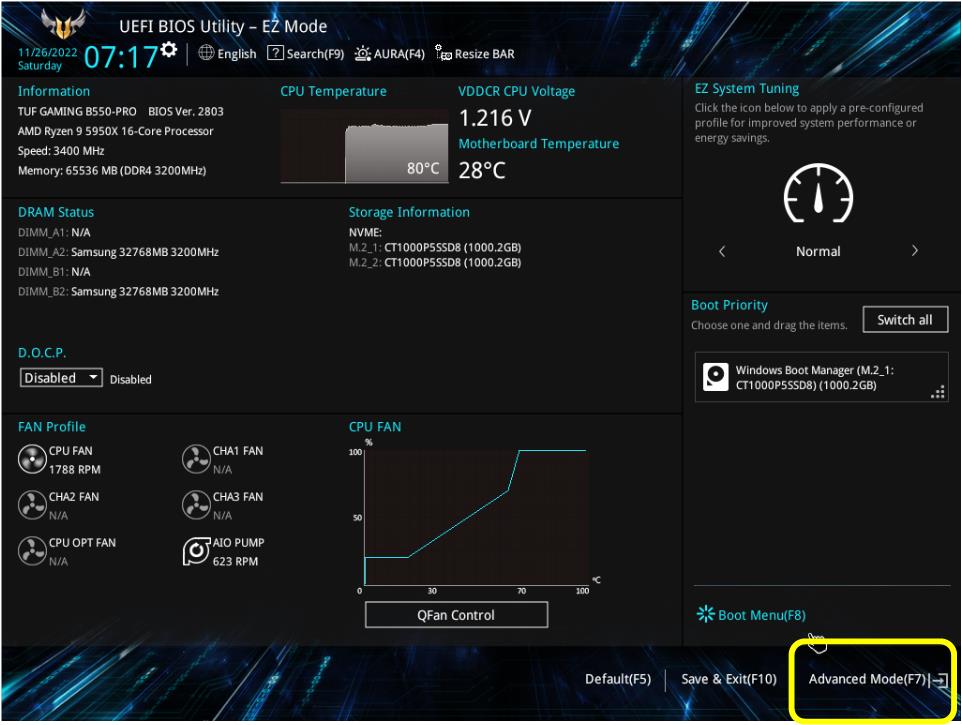The height and width of the screenshot is (725, 962).
Task: Click the Boot Menu star icon
Action: [706, 614]
